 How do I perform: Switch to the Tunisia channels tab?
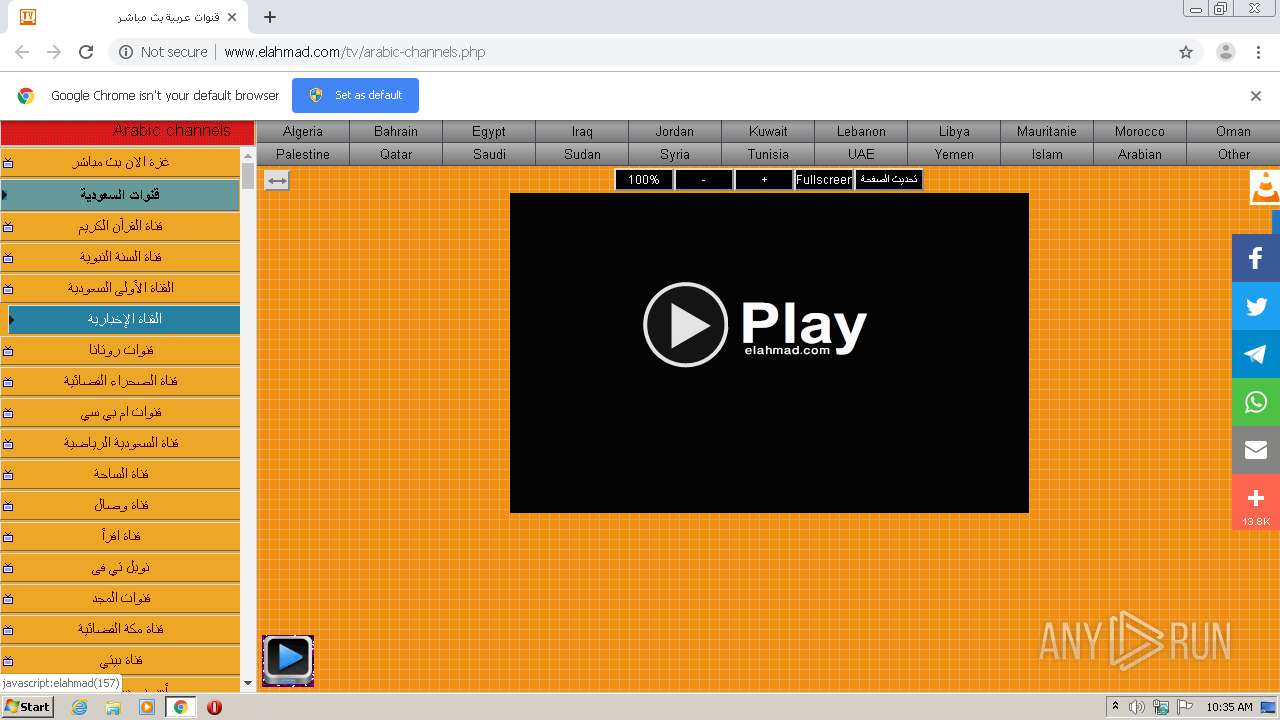coord(768,154)
